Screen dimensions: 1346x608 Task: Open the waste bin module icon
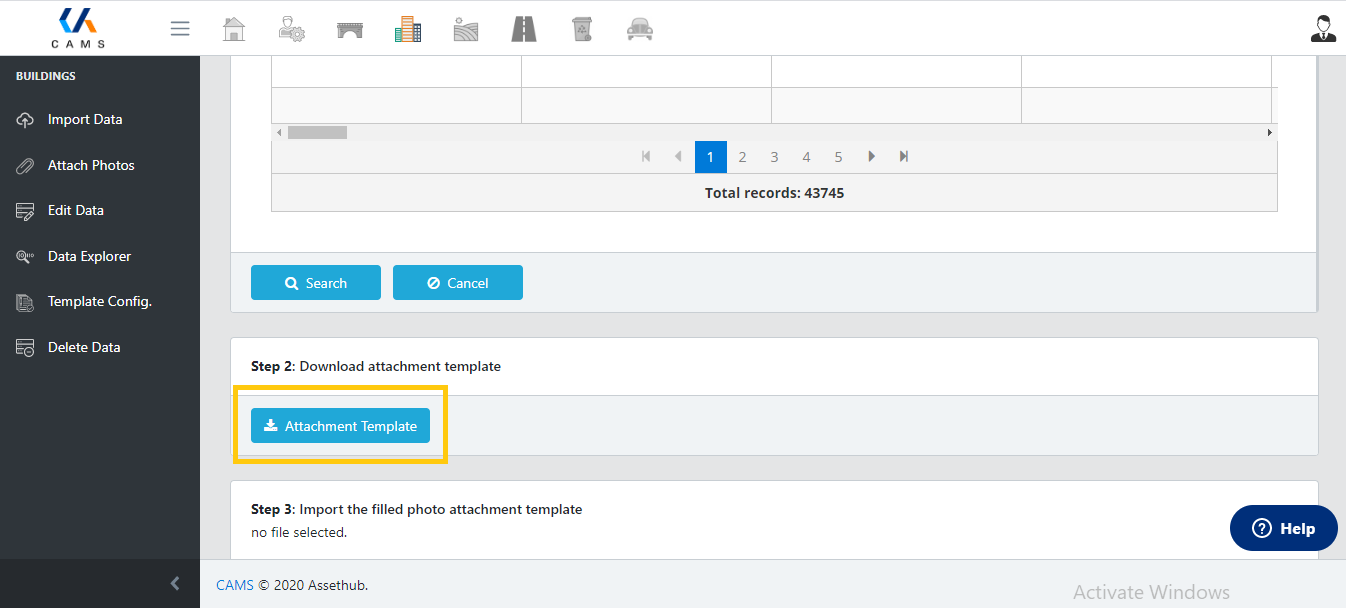click(582, 29)
